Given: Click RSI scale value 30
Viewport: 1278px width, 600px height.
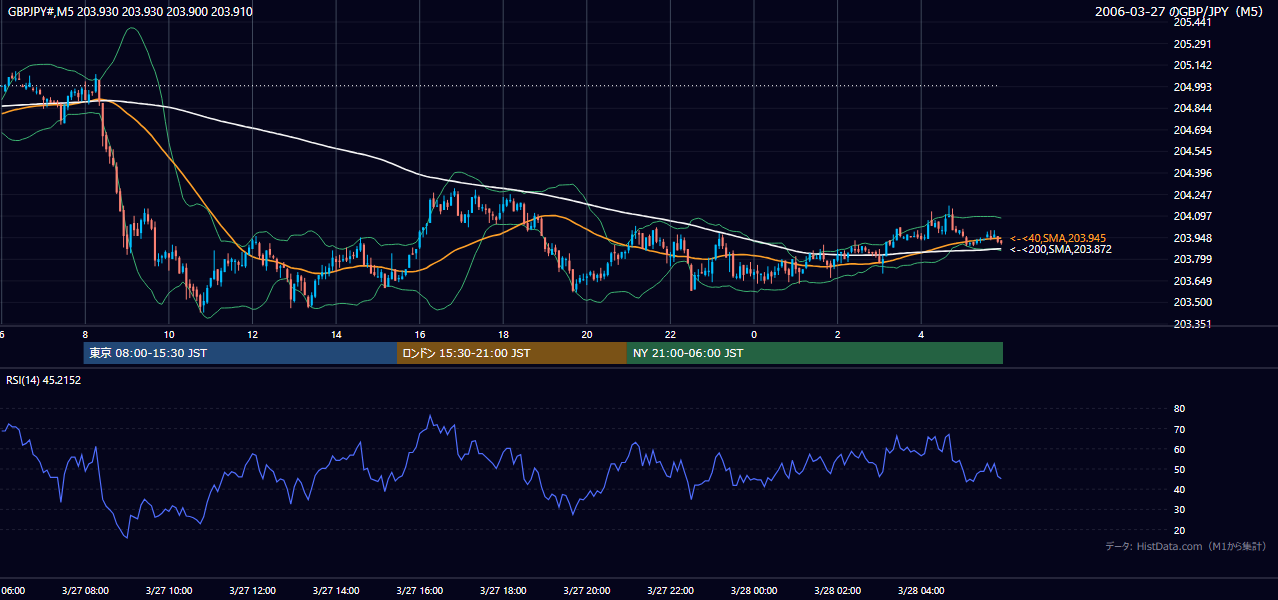Looking at the screenshot, I should pos(1179,510).
